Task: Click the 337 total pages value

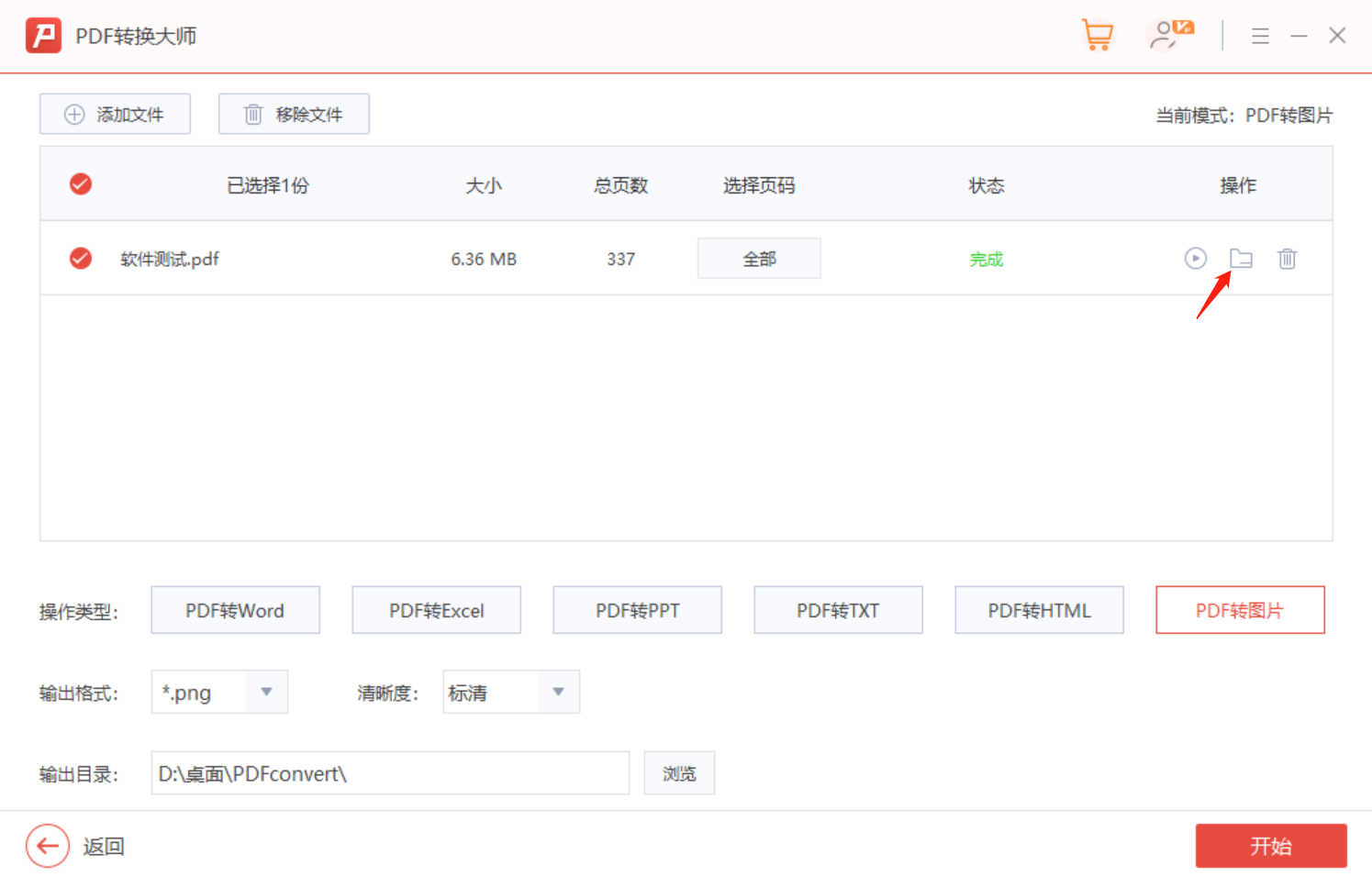Action: [620, 259]
